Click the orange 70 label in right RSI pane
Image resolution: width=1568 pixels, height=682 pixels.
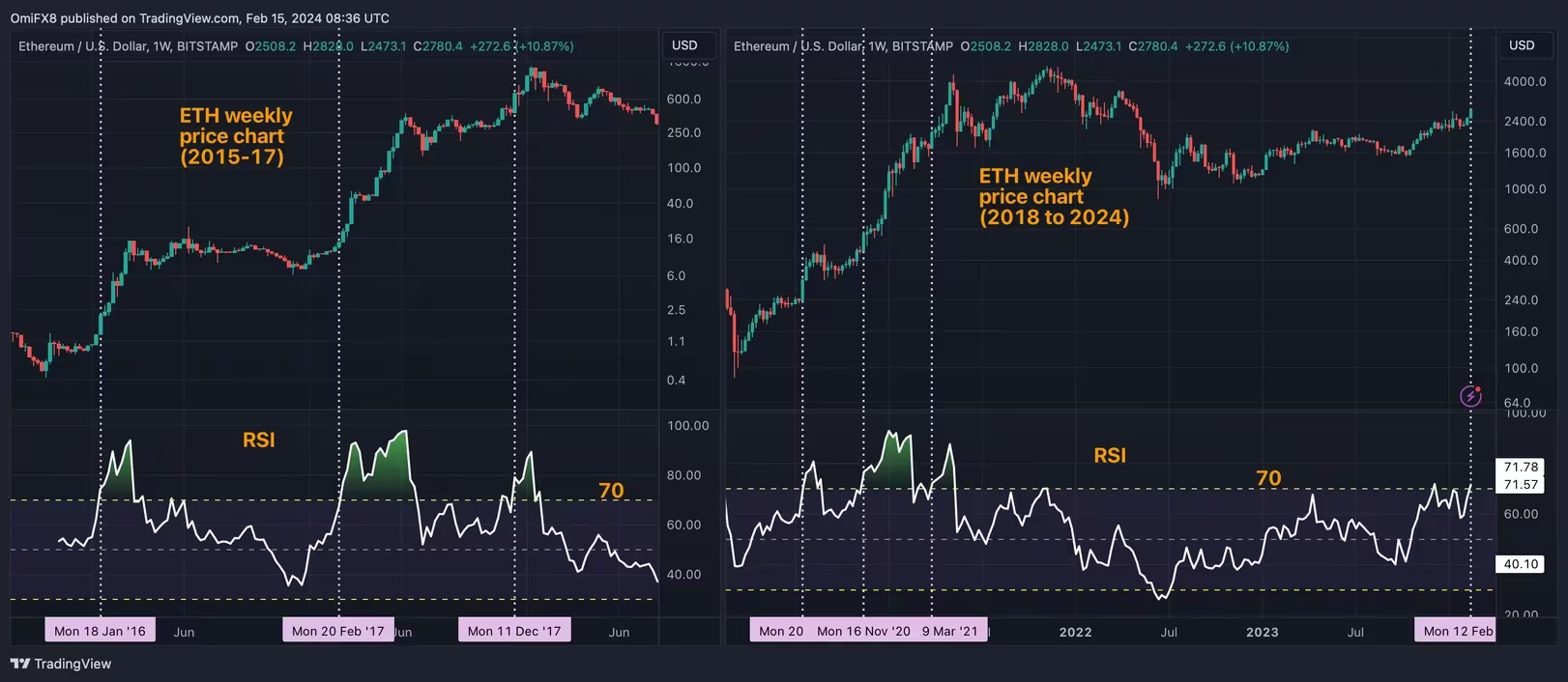pyautogui.click(x=1268, y=478)
